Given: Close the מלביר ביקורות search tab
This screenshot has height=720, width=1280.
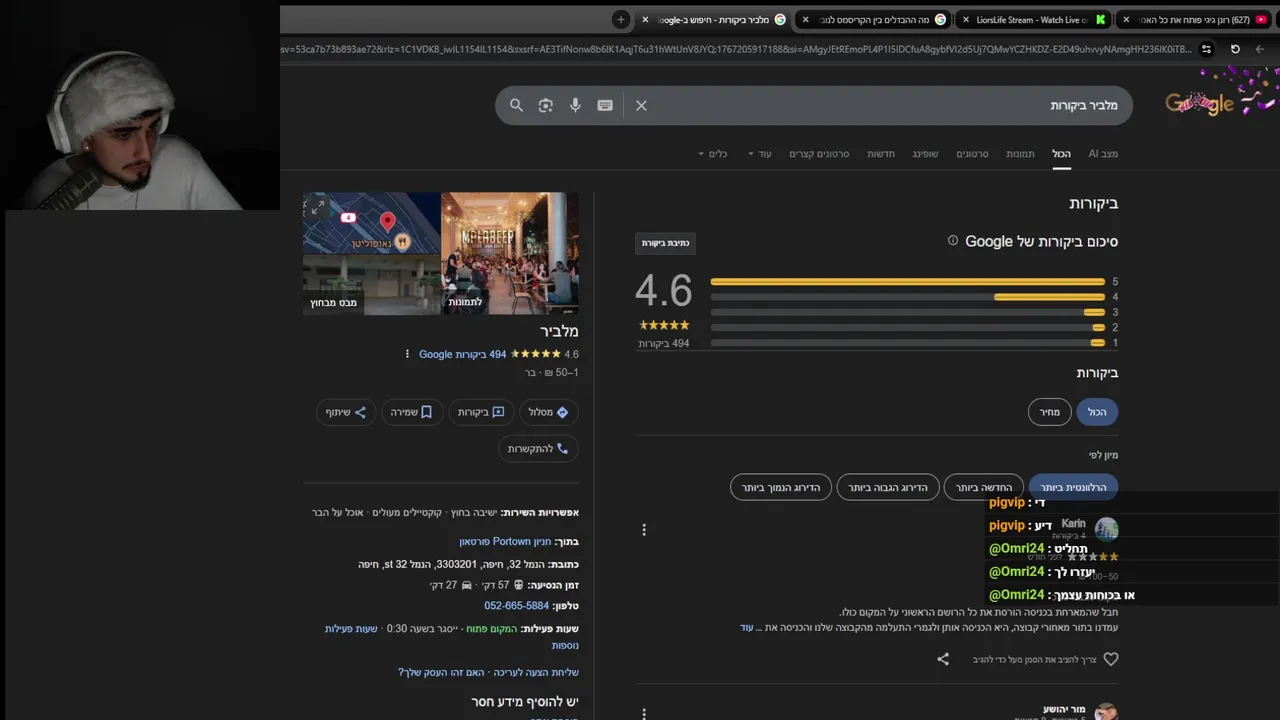Looking at the screenshot, I should (645, 19).
